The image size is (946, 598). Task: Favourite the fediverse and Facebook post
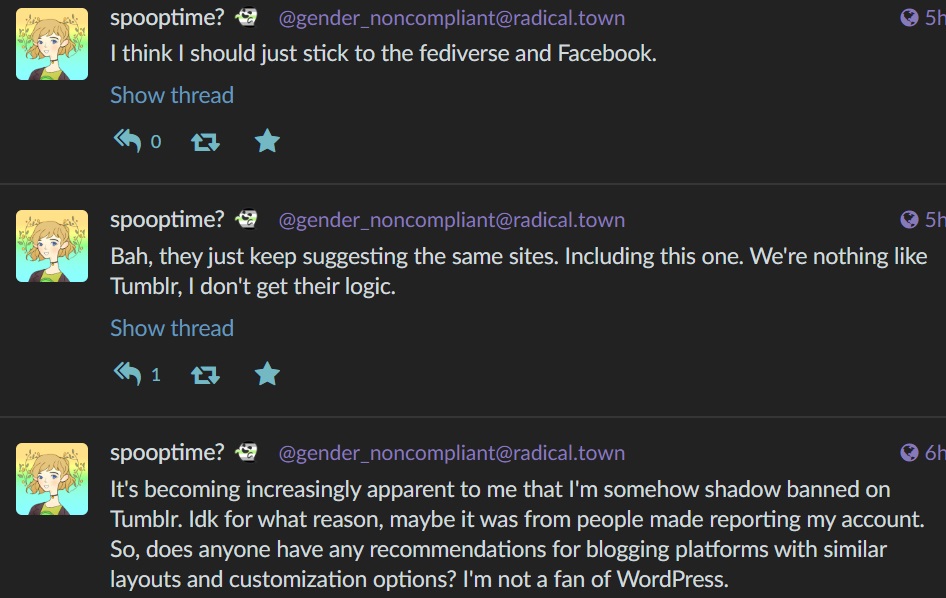(267, 141)
